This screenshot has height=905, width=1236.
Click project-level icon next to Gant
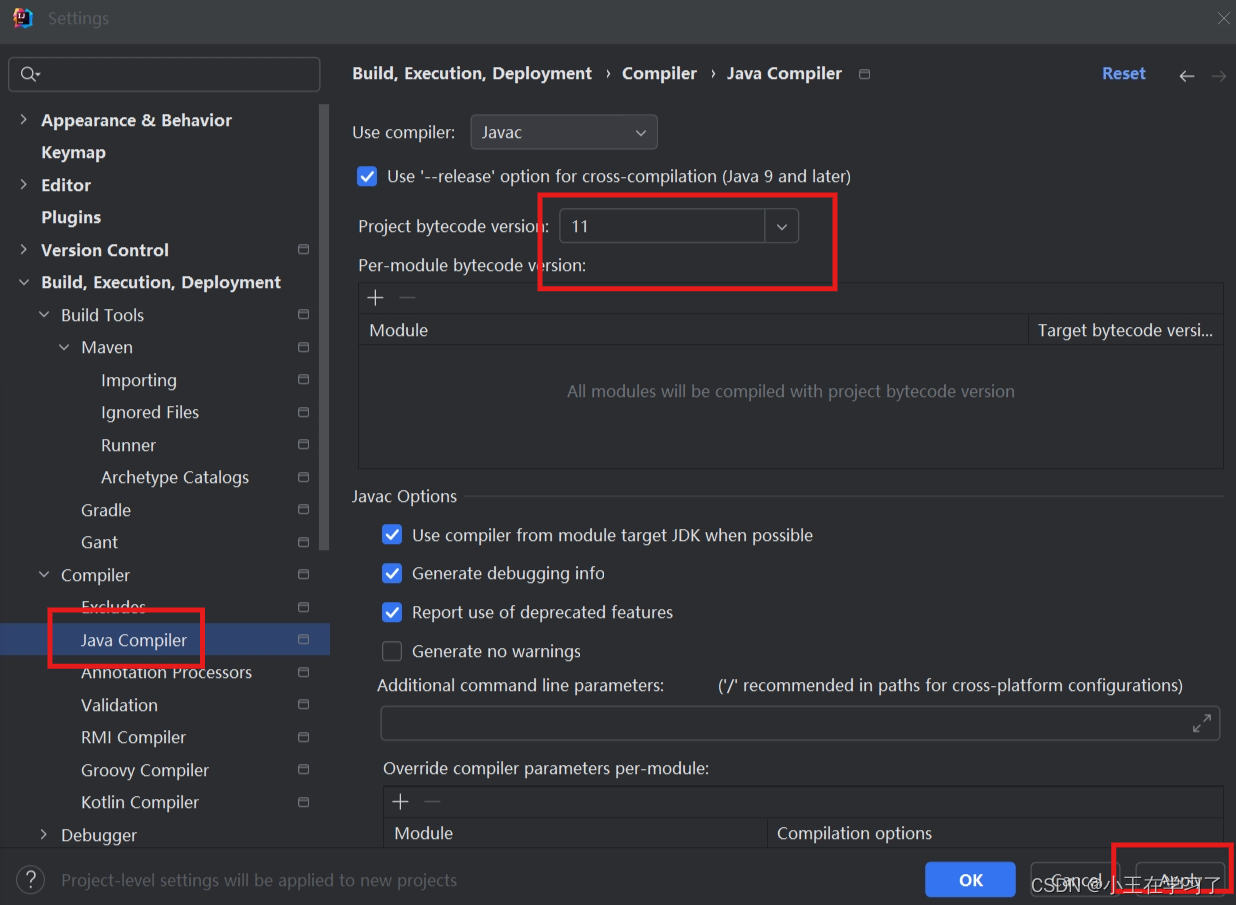tap(303, 542)
